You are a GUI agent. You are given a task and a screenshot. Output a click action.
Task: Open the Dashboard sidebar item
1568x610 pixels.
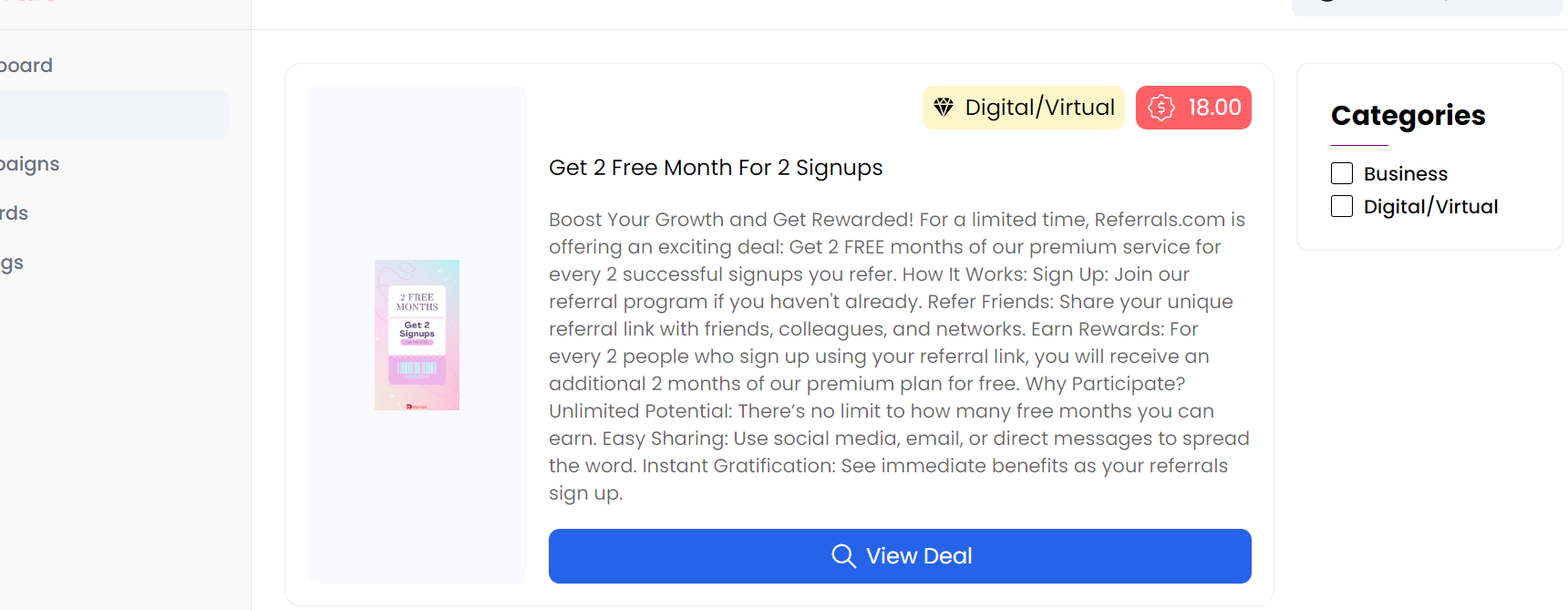pos(27,66)
